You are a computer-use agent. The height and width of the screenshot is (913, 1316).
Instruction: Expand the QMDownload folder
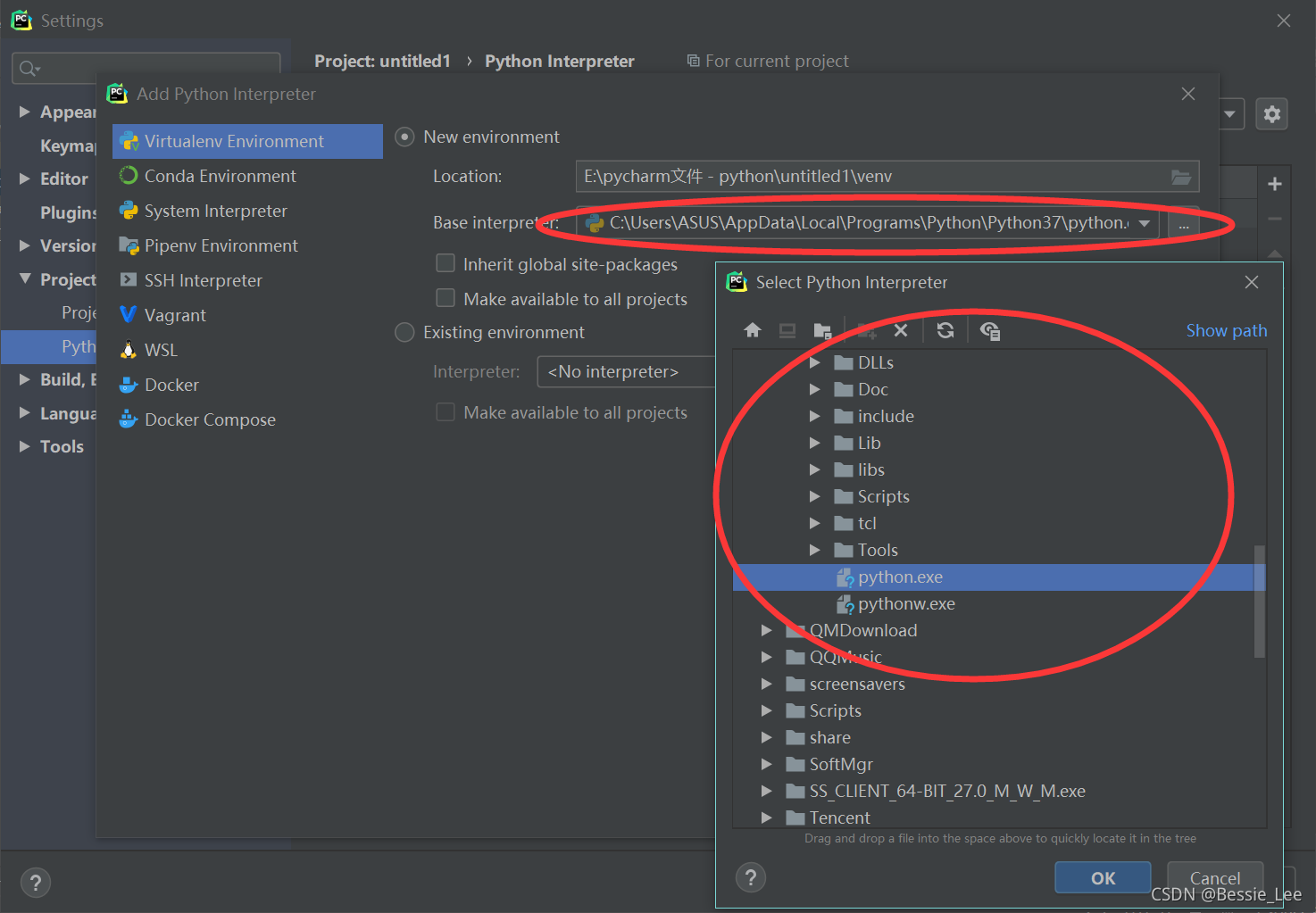(766, 630)
